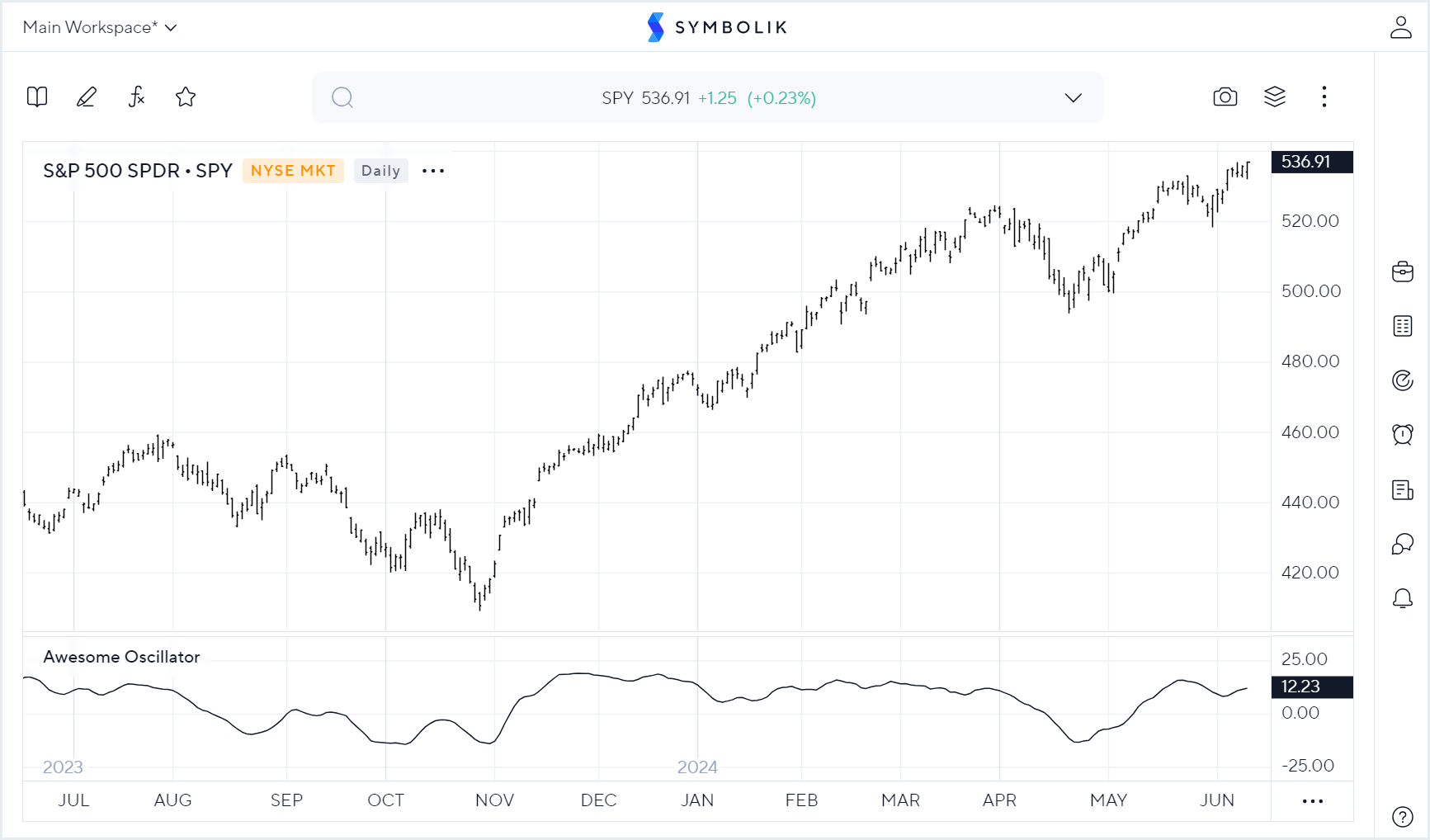Click the SEP time axis label
This screenshot has width=1430, height=840.
pyautogui.click(x=286, y=800)
